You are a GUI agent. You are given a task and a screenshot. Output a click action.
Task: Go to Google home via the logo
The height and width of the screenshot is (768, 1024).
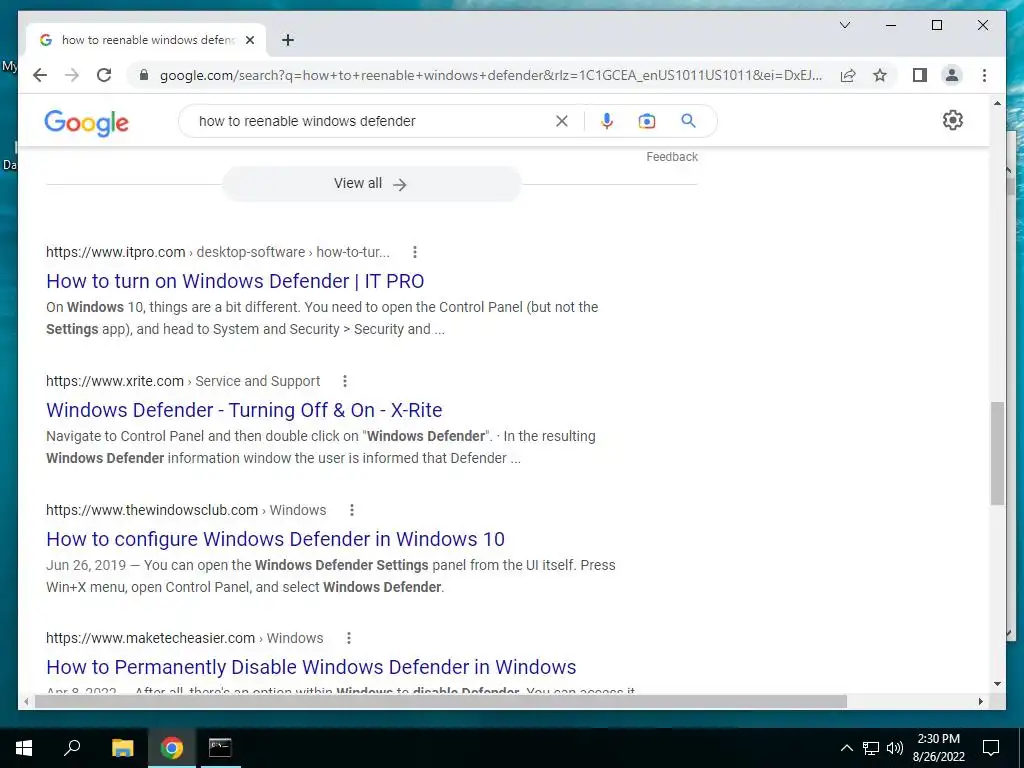[x=86, y=123]
